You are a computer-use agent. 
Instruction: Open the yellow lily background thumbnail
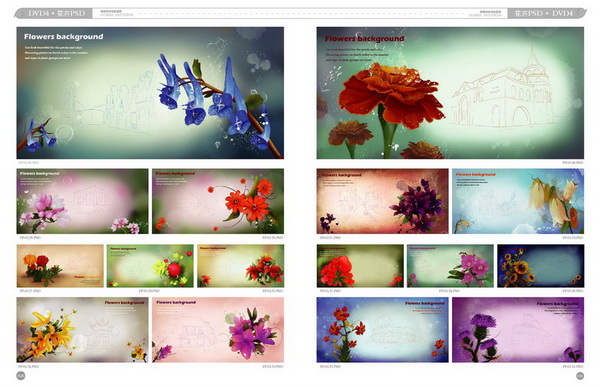(x=82, y=330)
